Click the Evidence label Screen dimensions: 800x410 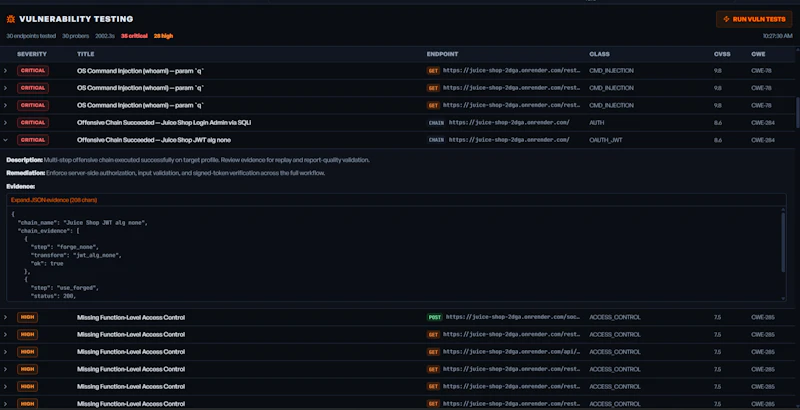(x=20, y=186)
